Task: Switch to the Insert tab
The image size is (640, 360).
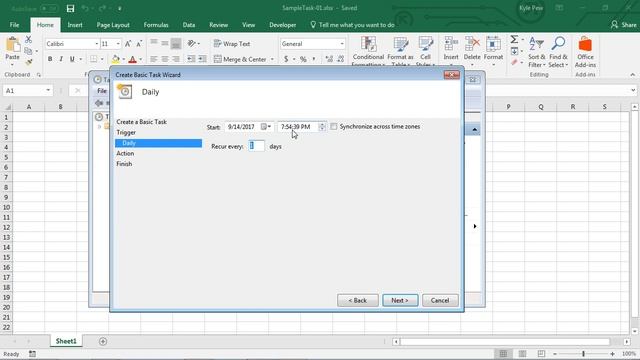Action: pos(75,25)
